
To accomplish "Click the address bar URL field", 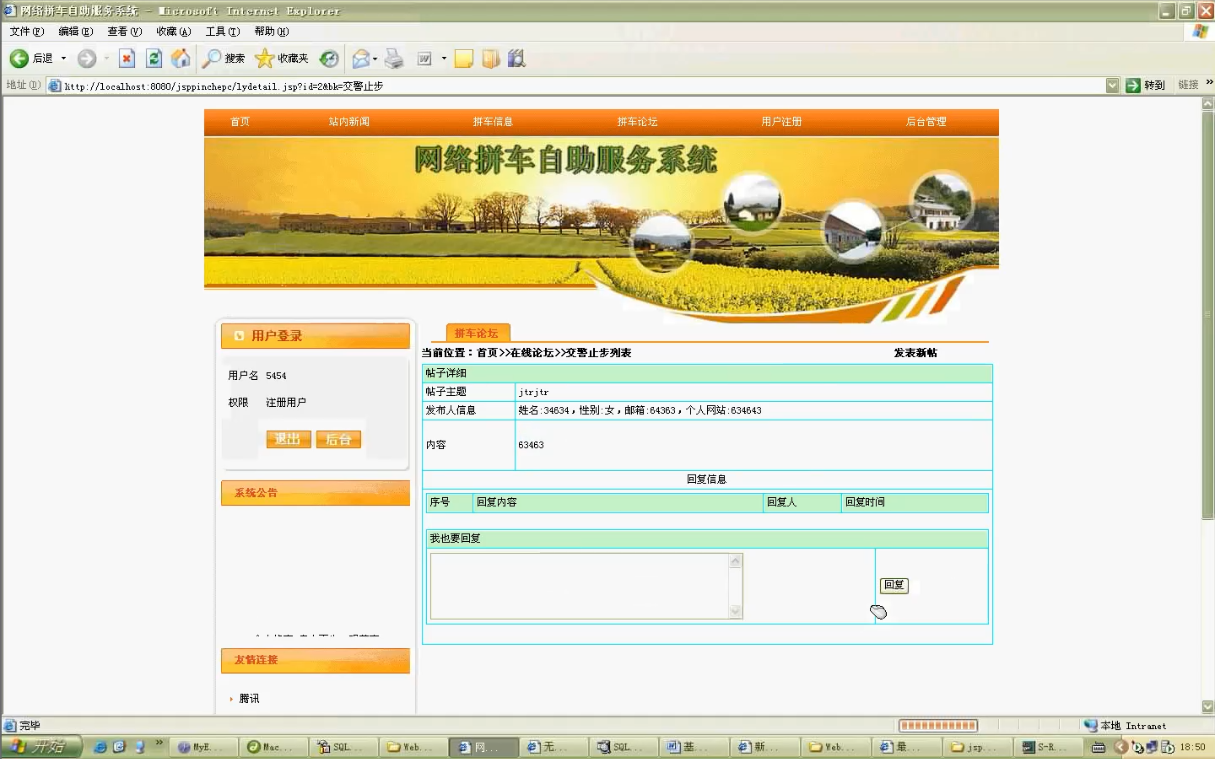I will [x=584, y=86].
